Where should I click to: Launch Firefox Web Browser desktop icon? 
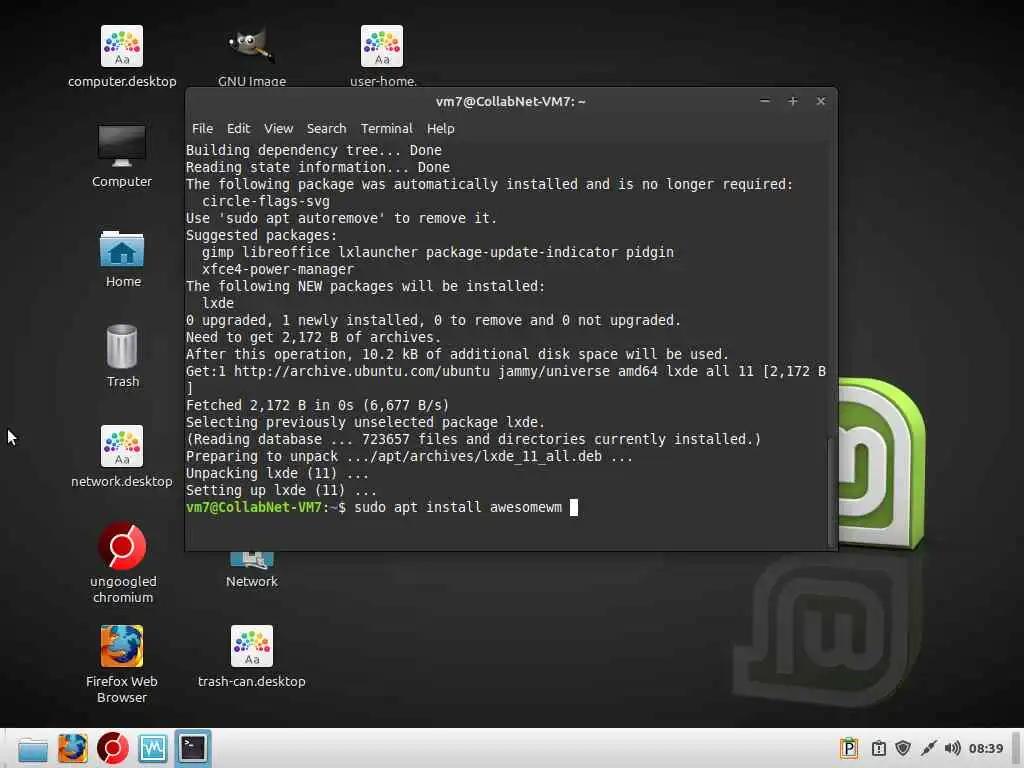(121, 646)
